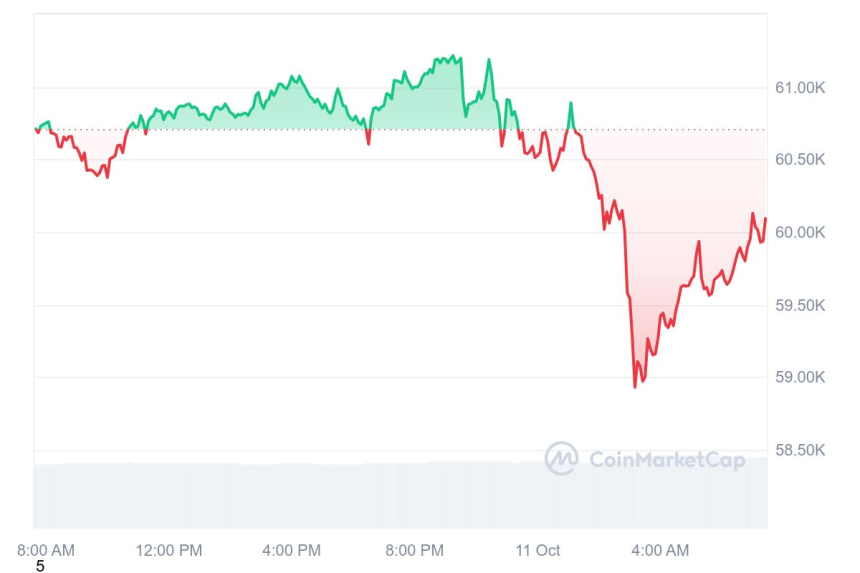This screenshot has width=860, height=573.
Task: Click the 60.50K price axis label
Action: point(800,160)
